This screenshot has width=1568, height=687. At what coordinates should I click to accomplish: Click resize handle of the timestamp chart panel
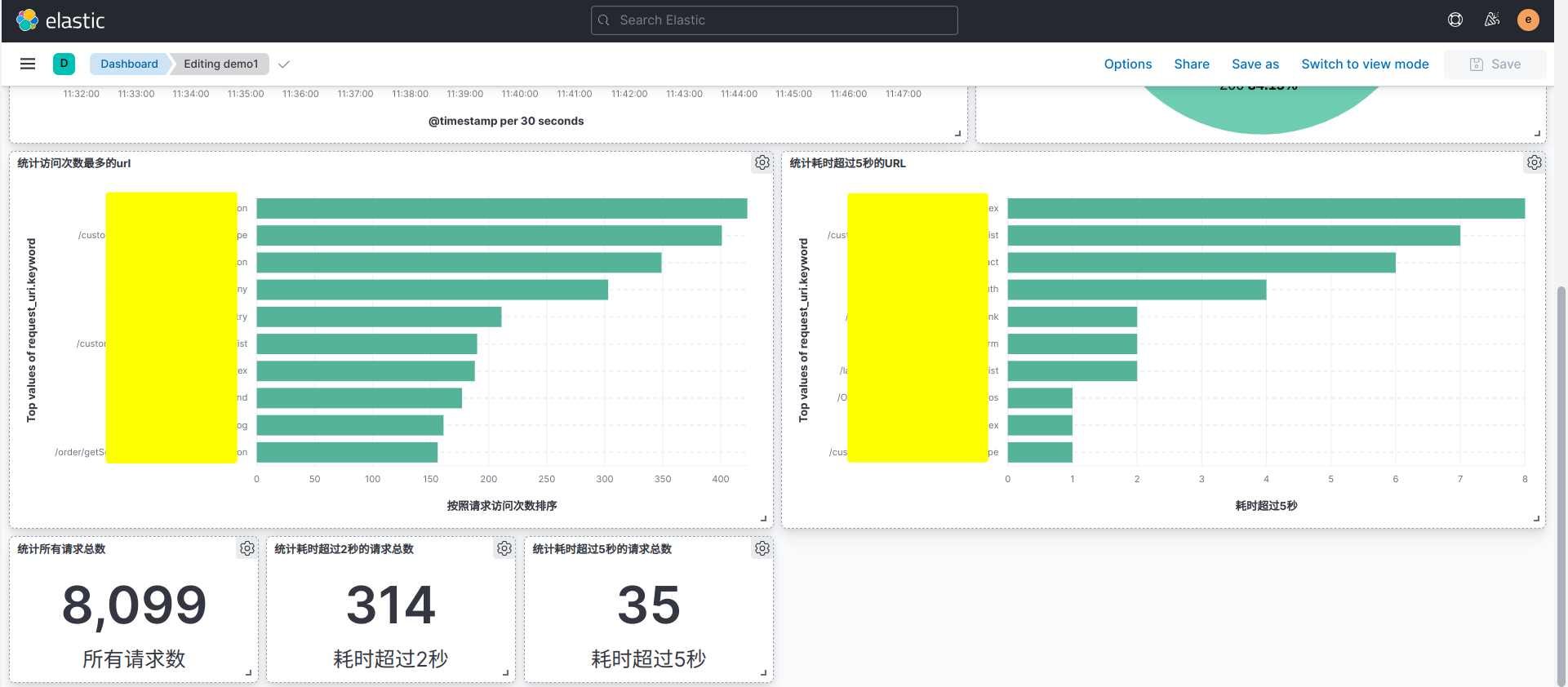point(958,133)
